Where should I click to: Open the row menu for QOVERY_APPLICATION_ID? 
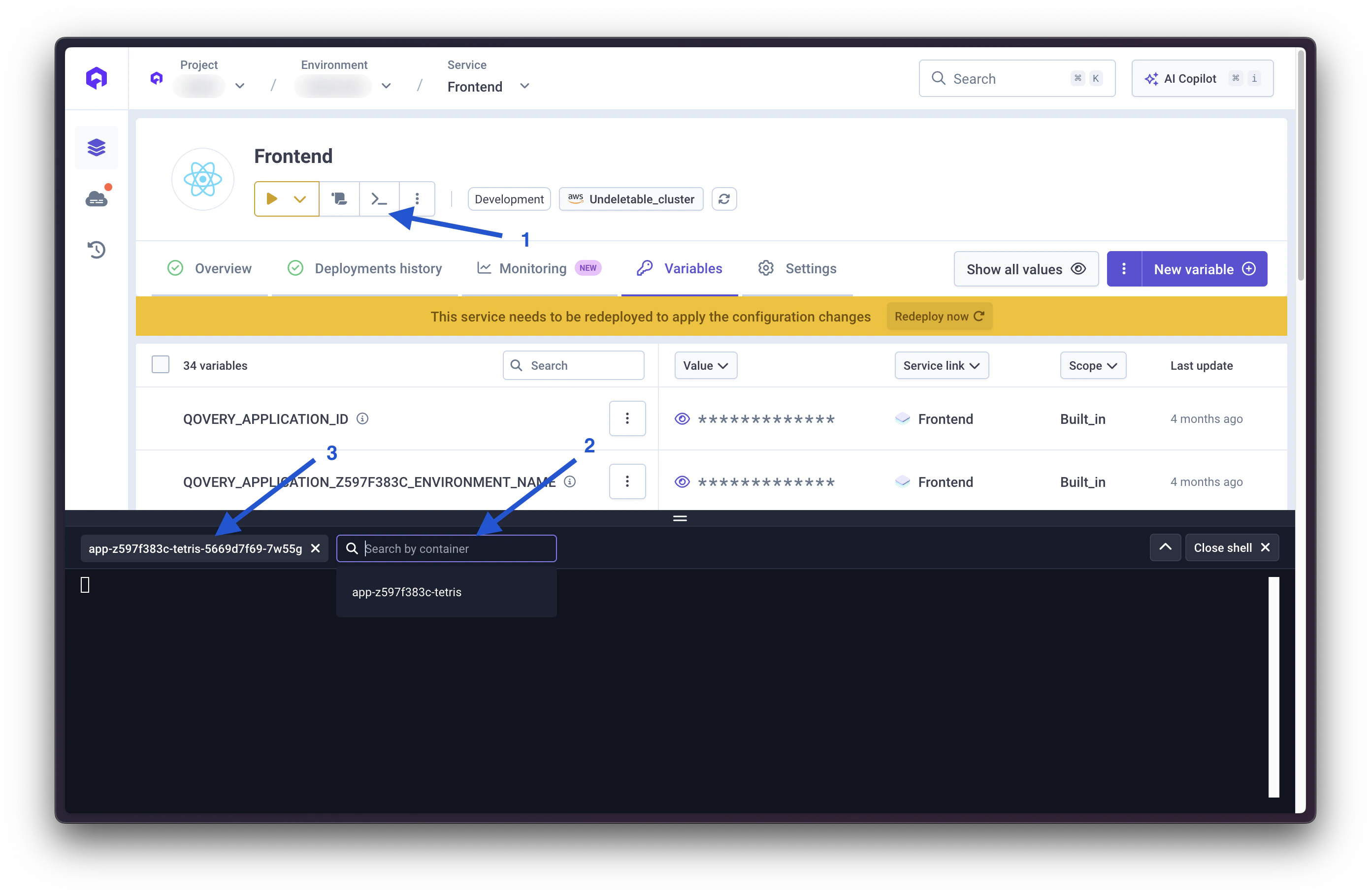627,418
